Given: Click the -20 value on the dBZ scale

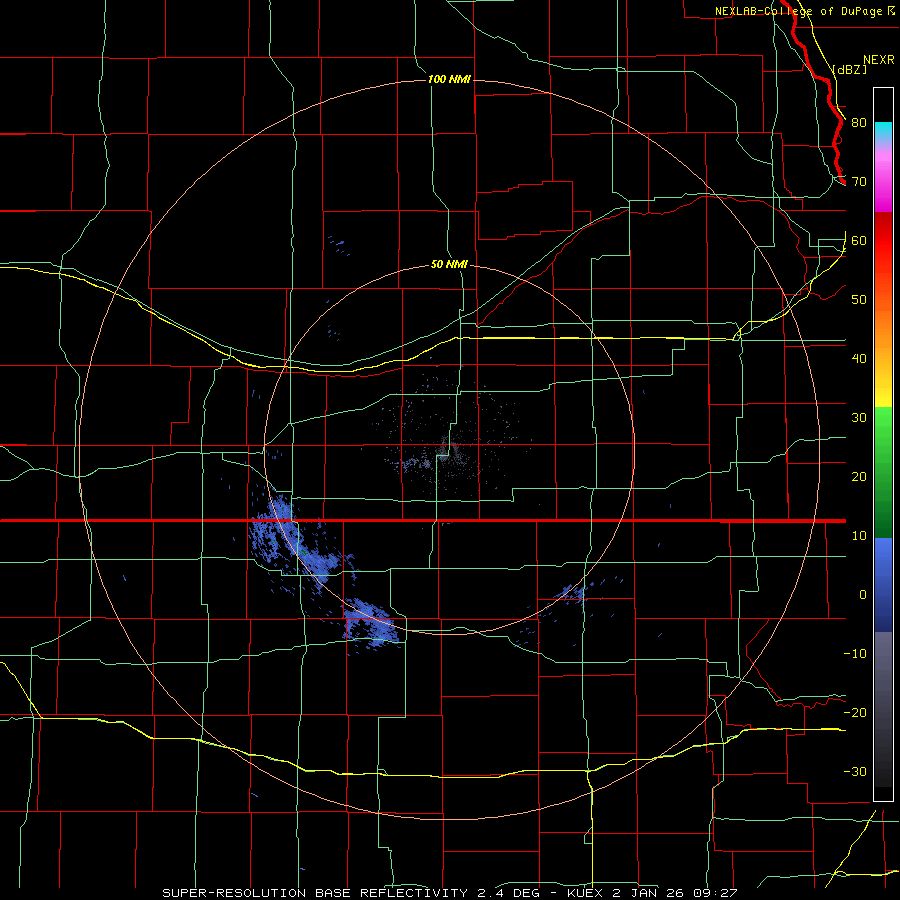Looking at the screenshot, I should (x=855, y=713).
